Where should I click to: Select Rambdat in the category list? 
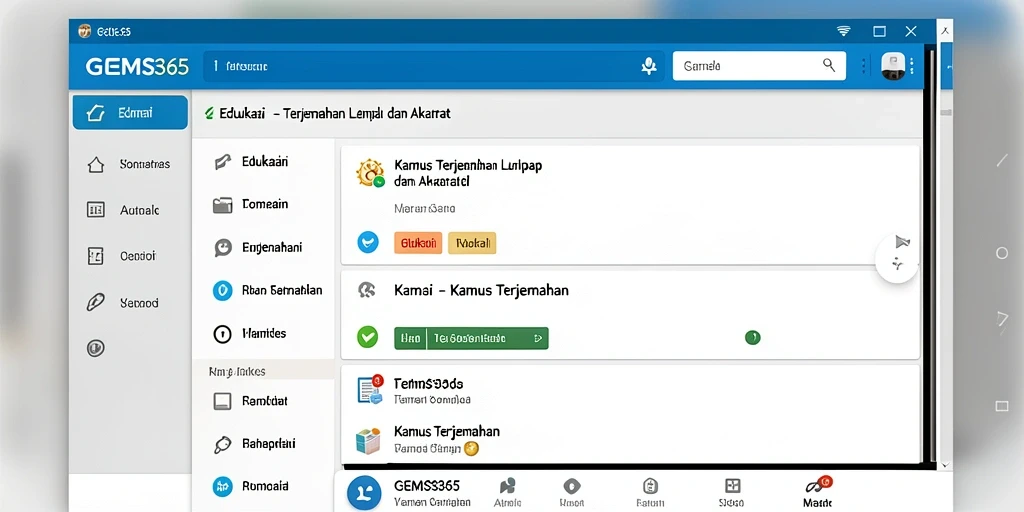[x=264, y=401]
